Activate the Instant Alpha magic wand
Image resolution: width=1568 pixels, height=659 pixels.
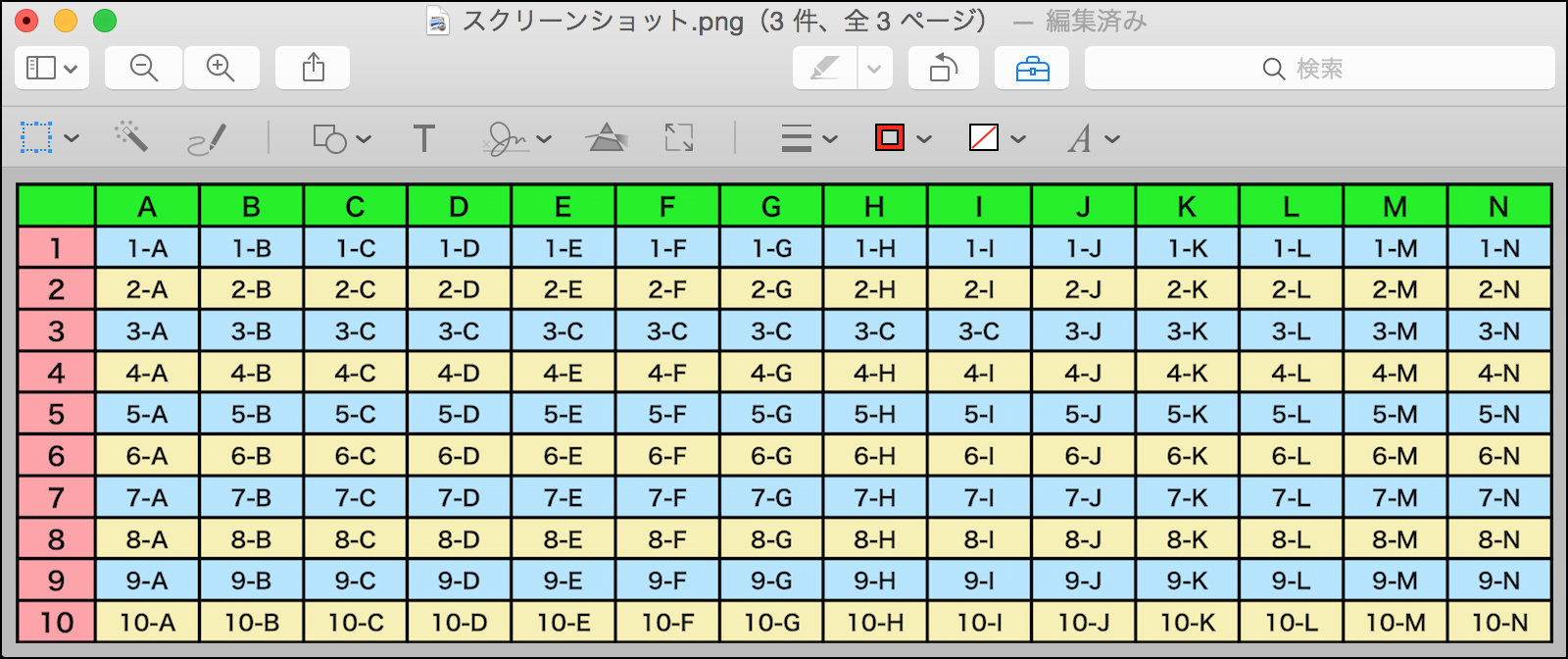[130, 137]
